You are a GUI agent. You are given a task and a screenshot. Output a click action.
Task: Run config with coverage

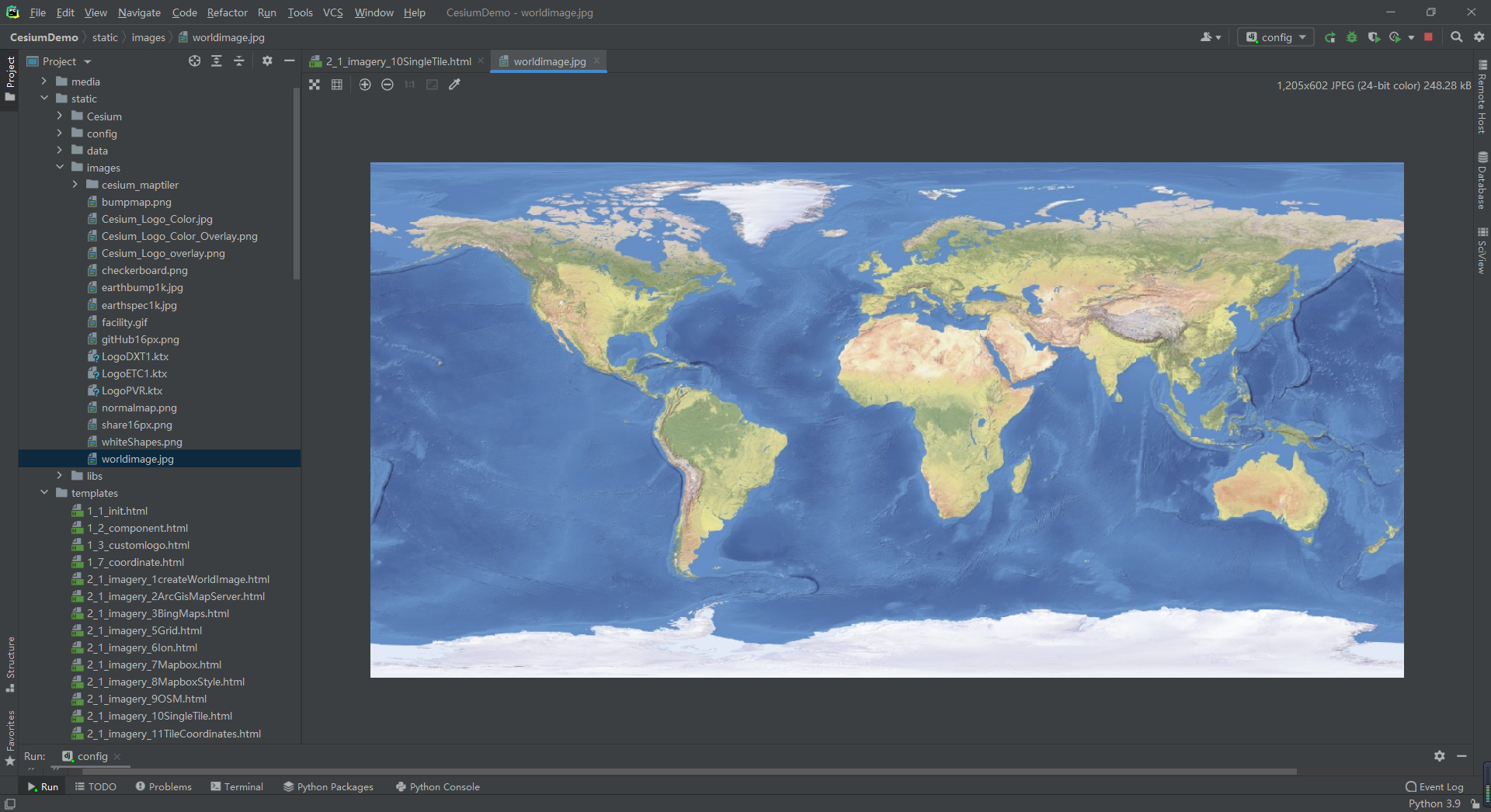(1374, 37)
